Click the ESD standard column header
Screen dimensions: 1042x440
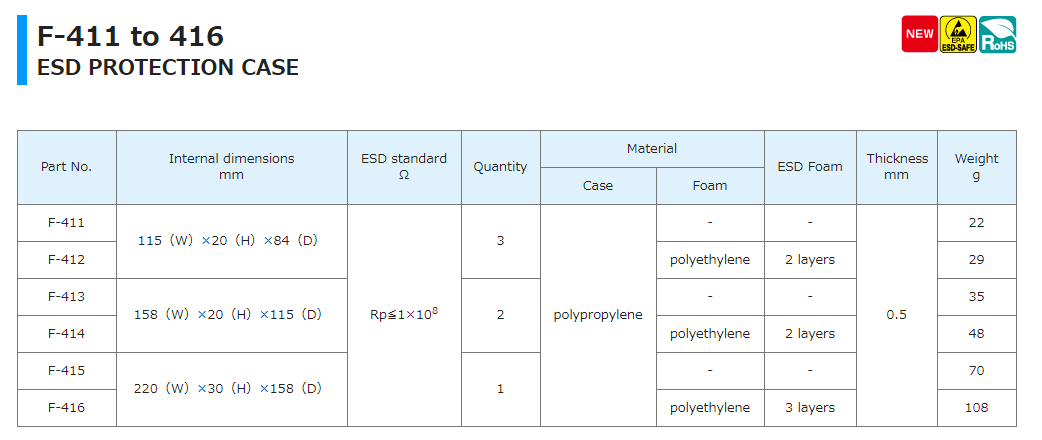coord(404,167)
